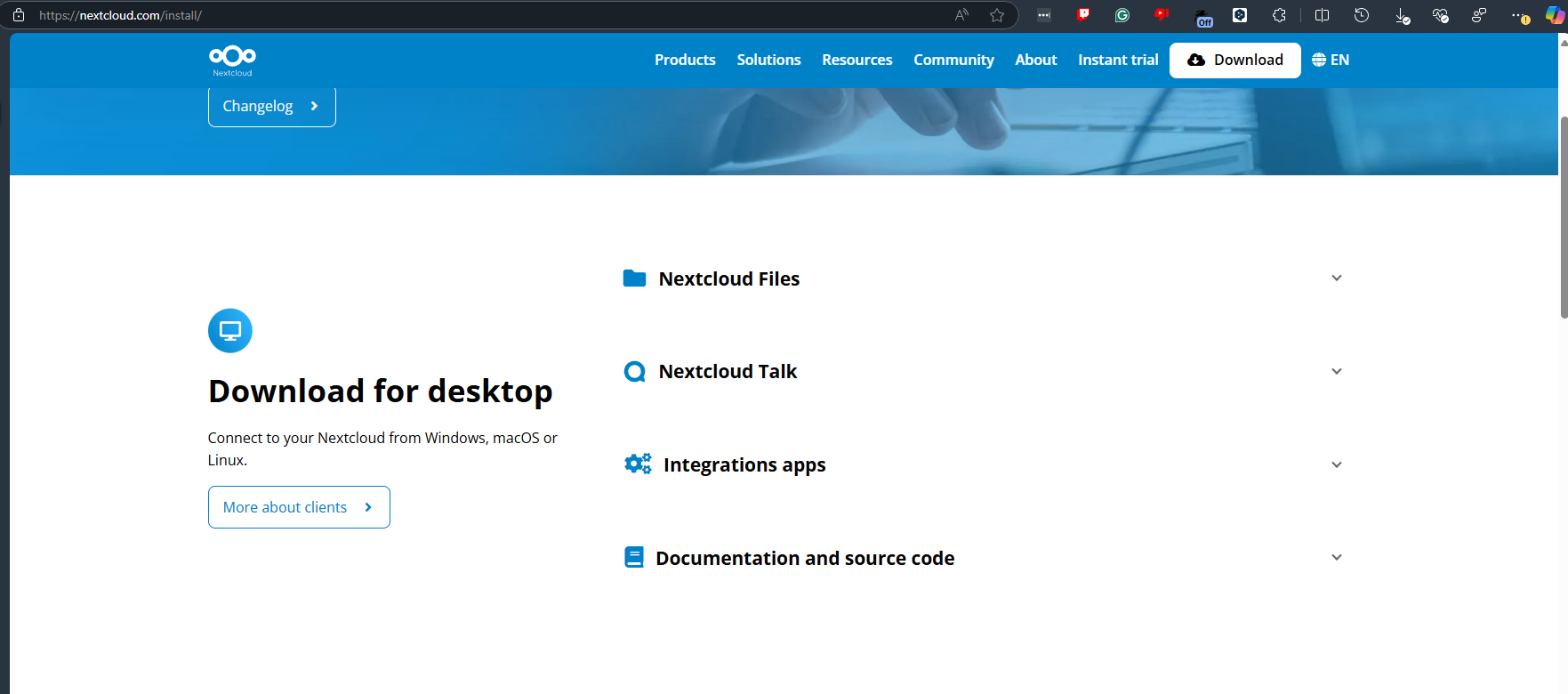Viewport: 1568px width, 694px height.
Task: Click the book icon beside Documentation and source code
Action: pos(634,558)
